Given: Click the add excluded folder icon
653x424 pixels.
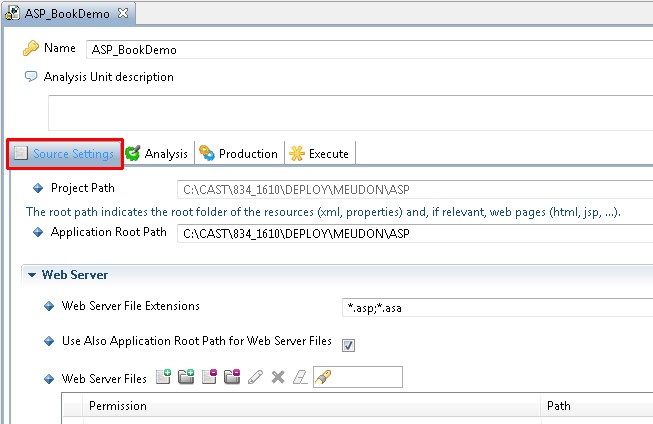Looking at the screenshot, I should click(x=232, y=377).
